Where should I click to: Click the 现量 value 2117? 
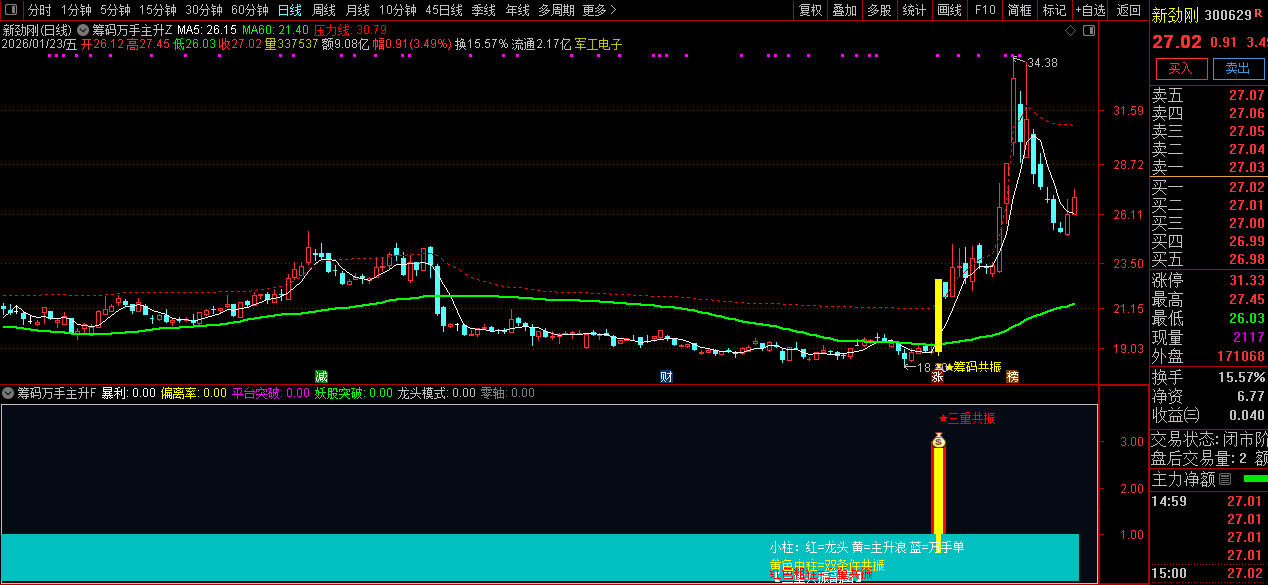[1249, 337]
